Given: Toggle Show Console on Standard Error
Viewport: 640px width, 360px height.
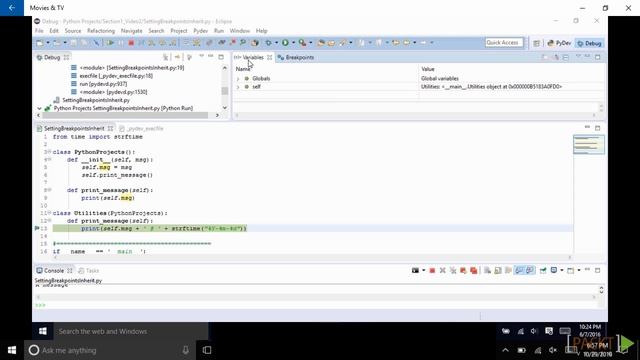Looking at the screenshot, I should [x=530, y=270].
